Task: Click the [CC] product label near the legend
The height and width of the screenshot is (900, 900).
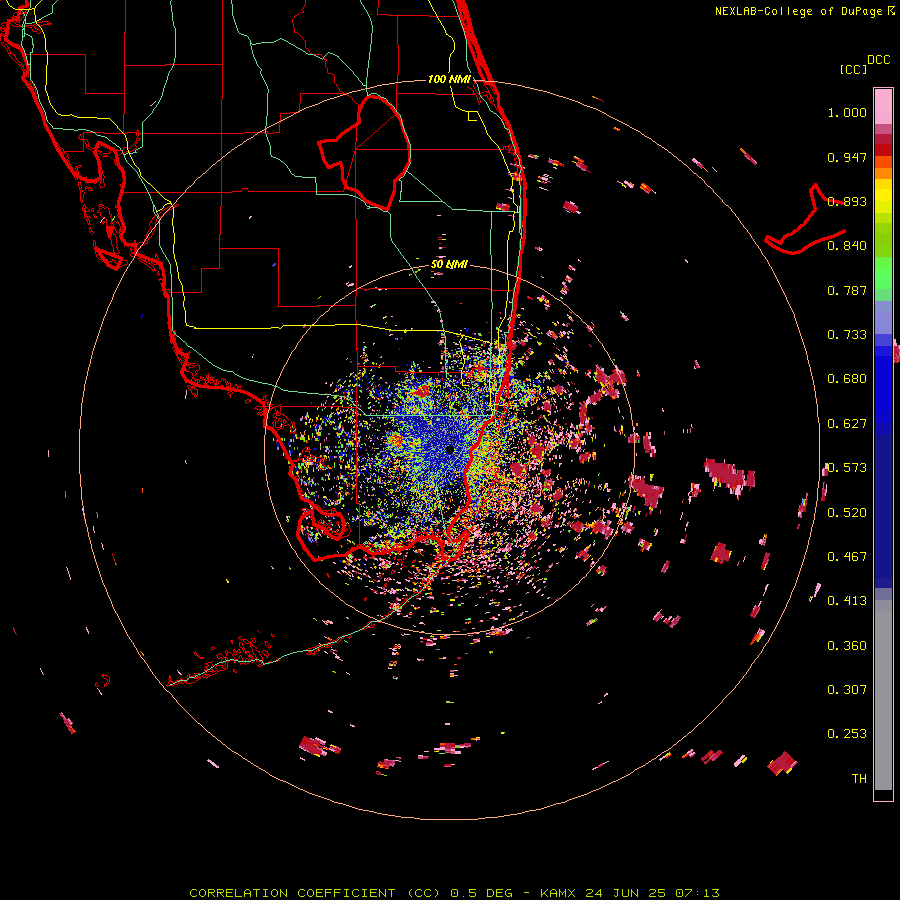Action: (853, 69)
